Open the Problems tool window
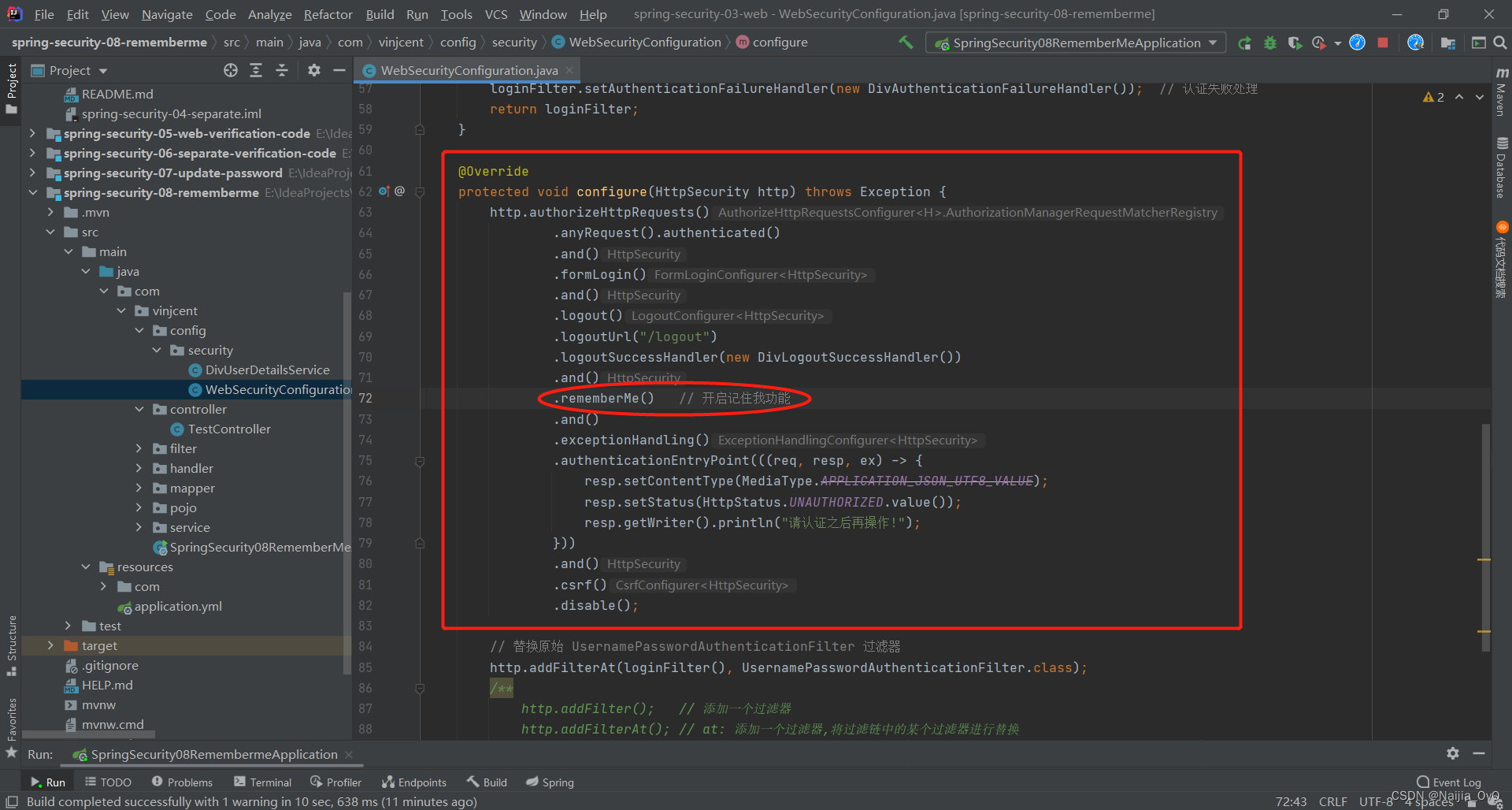This screenshot has height=810, width=1512. pos(182,782)
